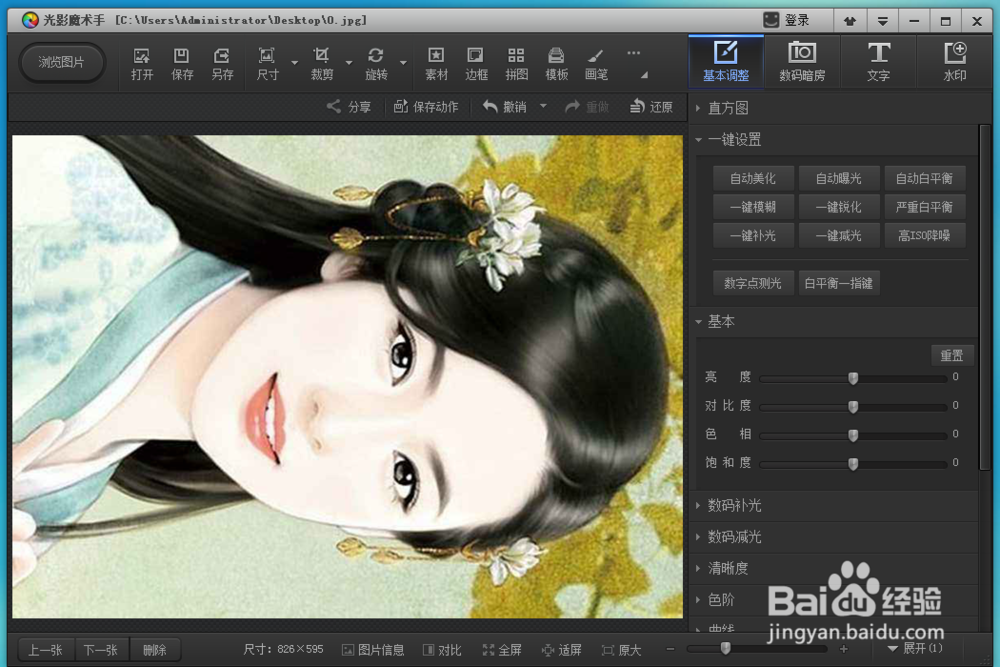The image size is (1000, 667).
Task: Expand the 色阶 section
Action: (720, 599)
